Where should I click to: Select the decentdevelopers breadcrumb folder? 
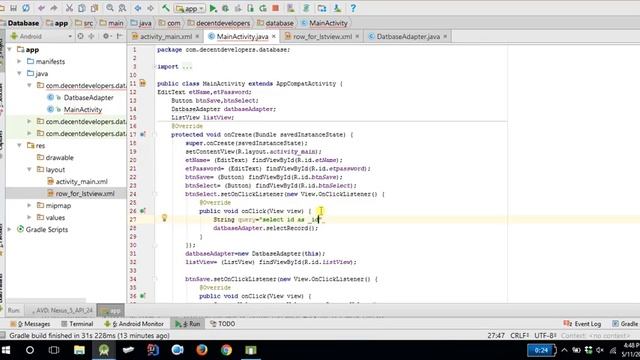click(218, 23)
